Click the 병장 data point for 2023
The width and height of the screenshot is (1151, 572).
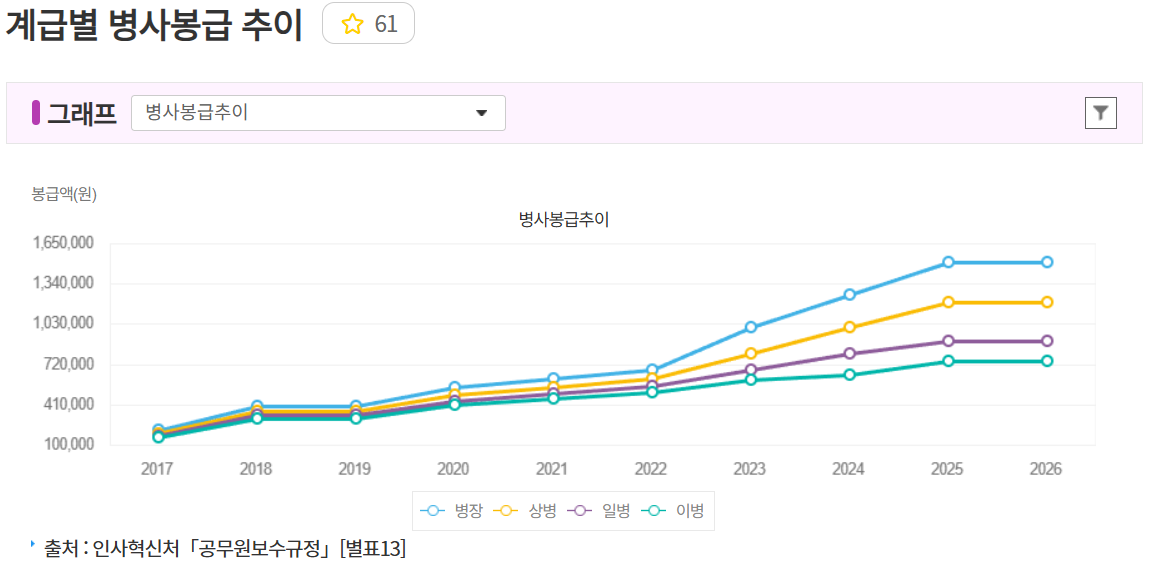751,327
